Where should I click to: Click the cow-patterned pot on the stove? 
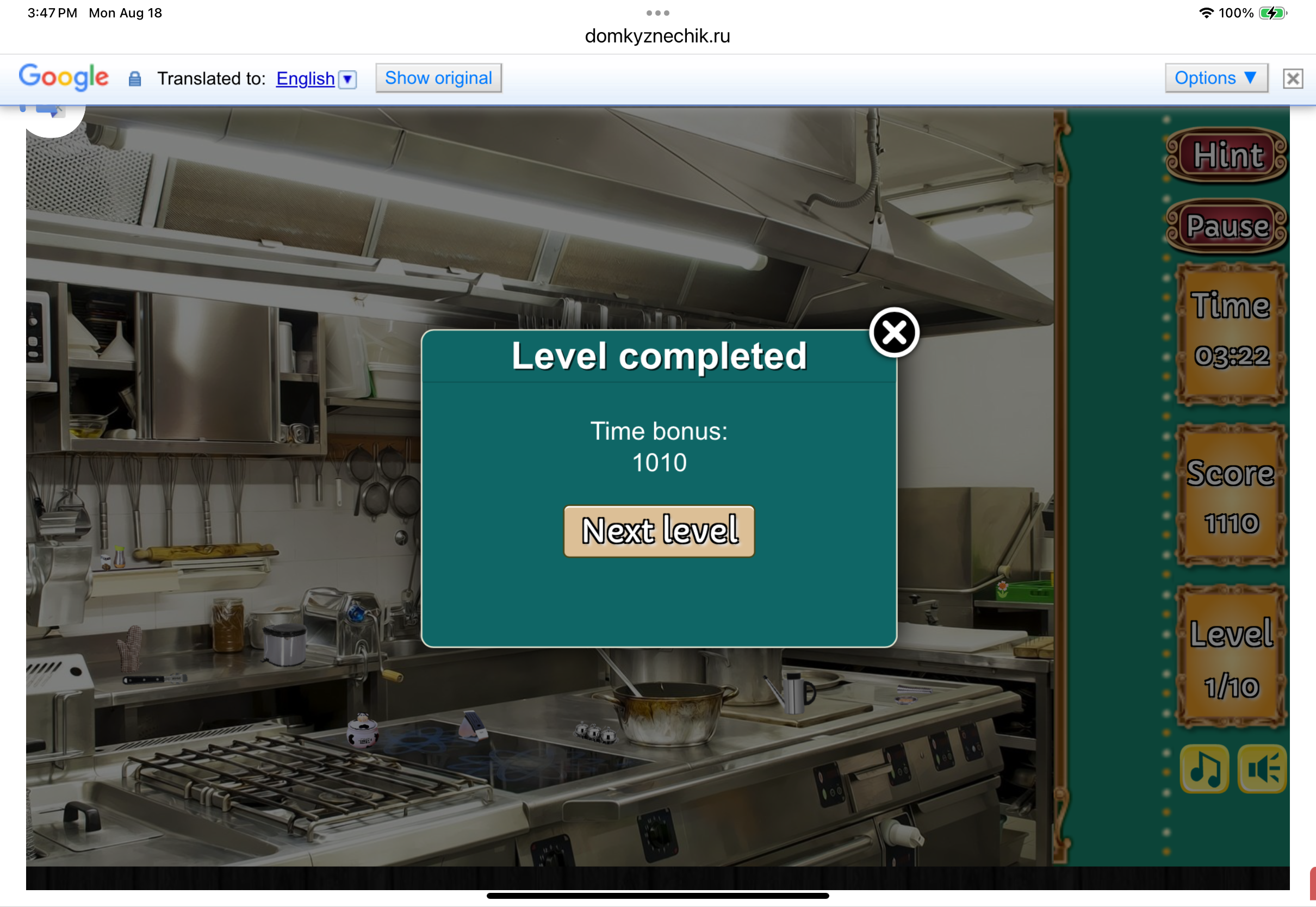[363, 730]
